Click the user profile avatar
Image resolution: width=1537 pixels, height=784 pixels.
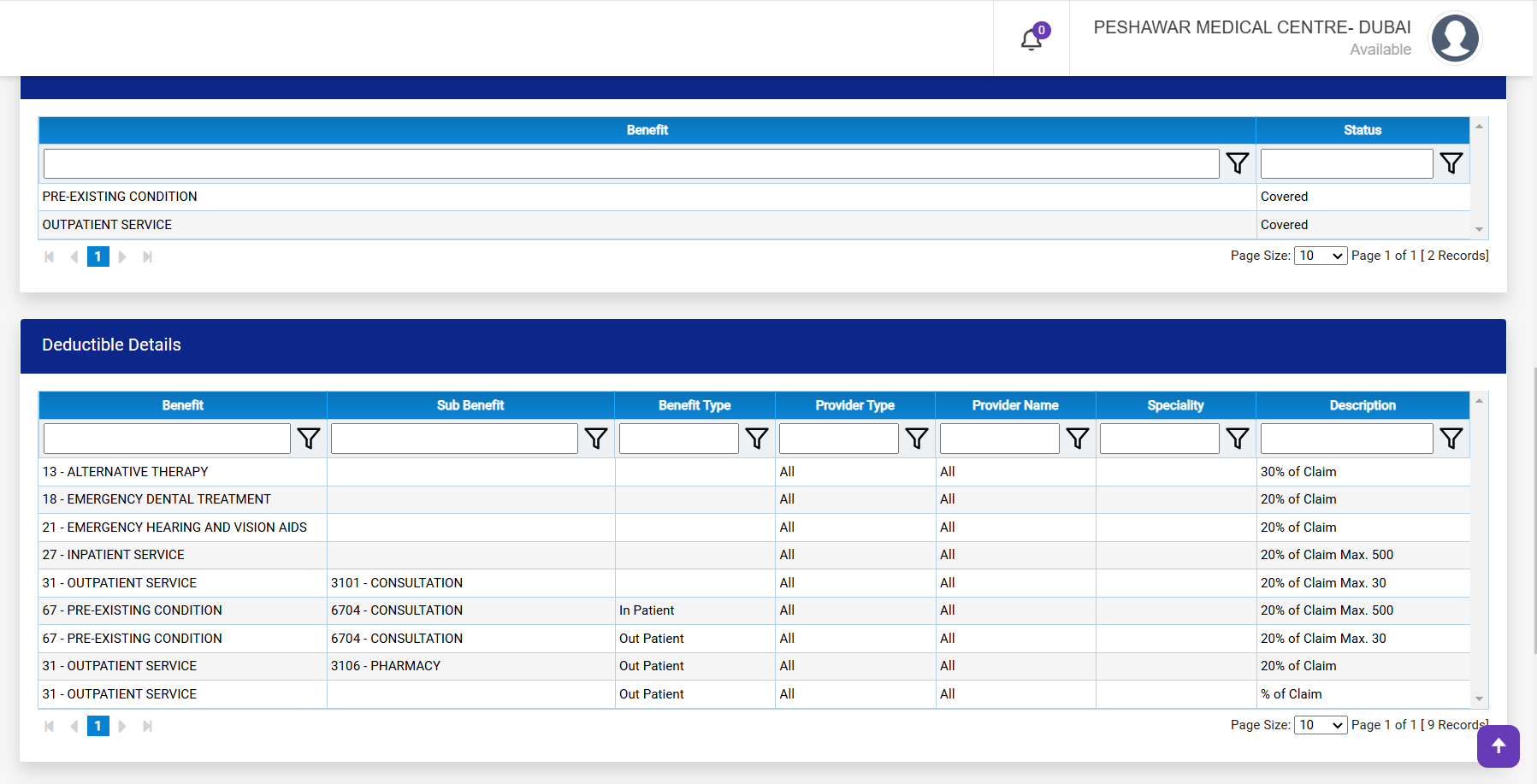[1455, 38]
